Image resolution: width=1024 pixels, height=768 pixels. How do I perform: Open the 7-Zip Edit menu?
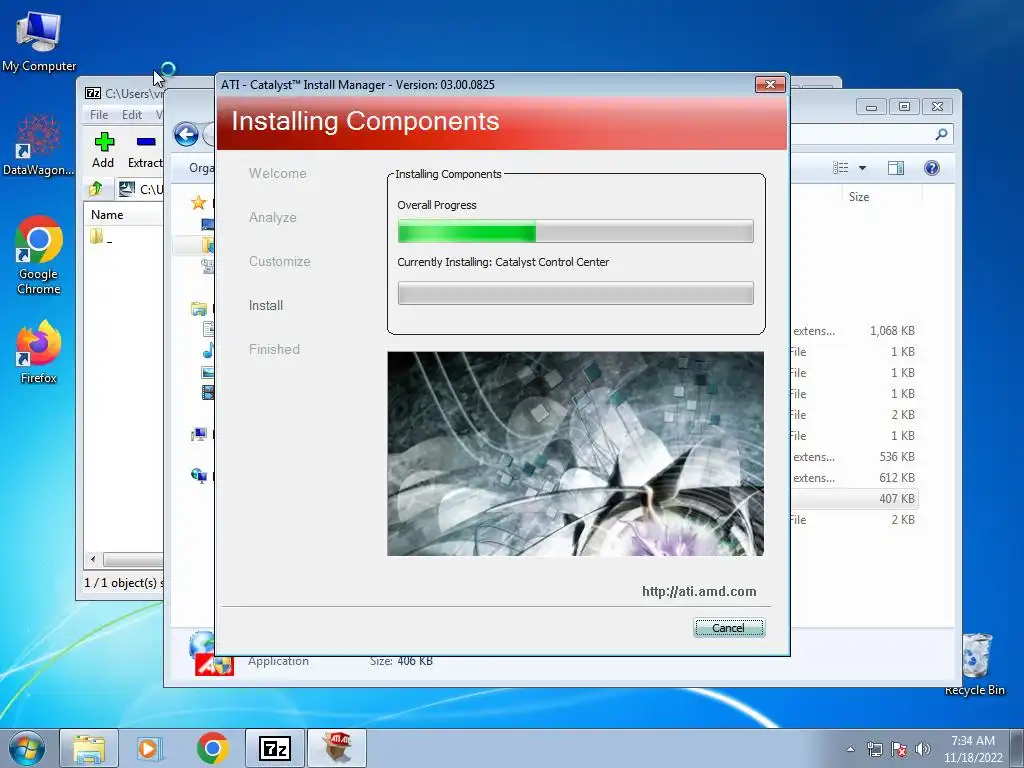(x=131, y=114)
